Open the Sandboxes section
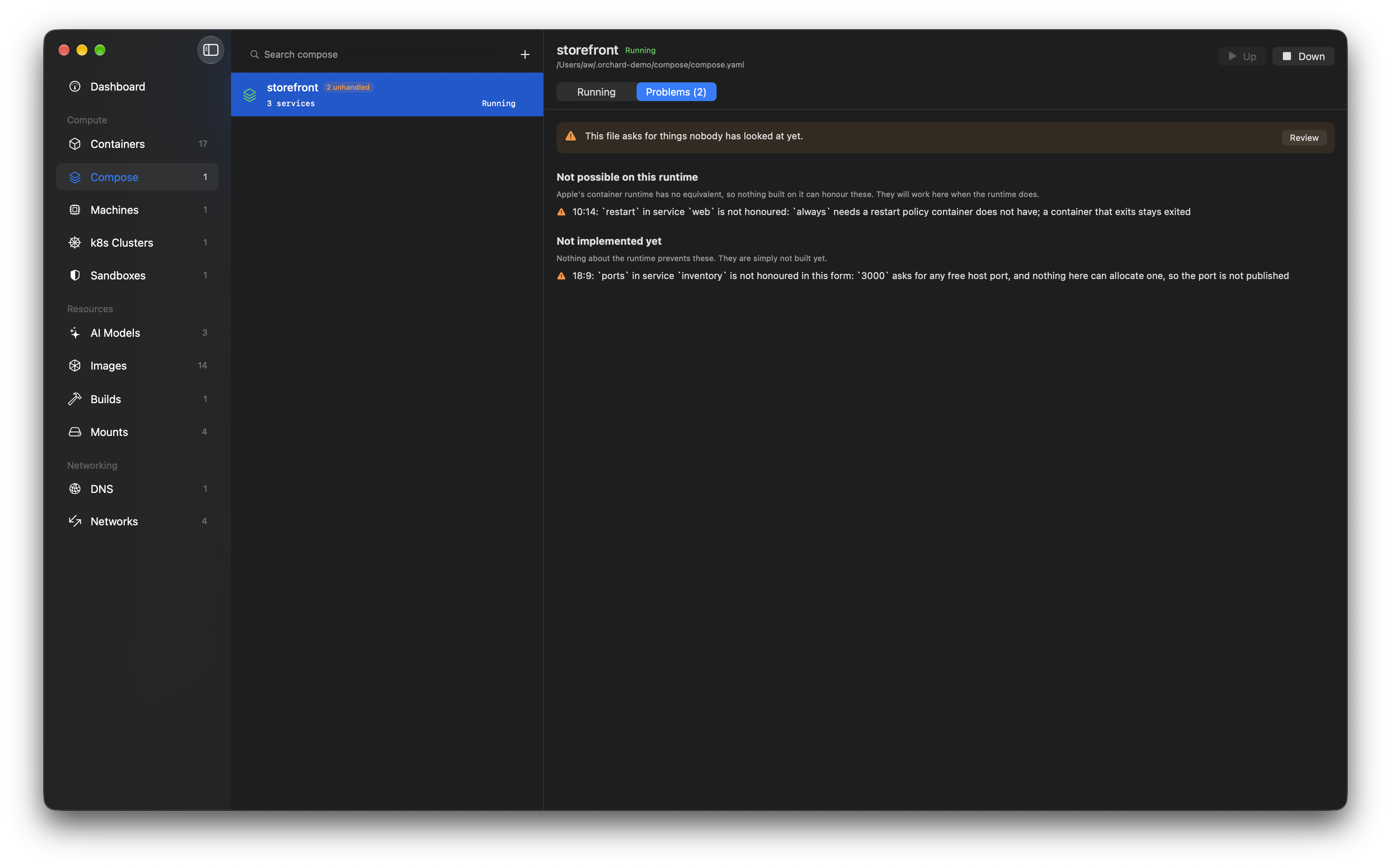The width and height of the screenshot is (1391, 868). tap(137, 276)
